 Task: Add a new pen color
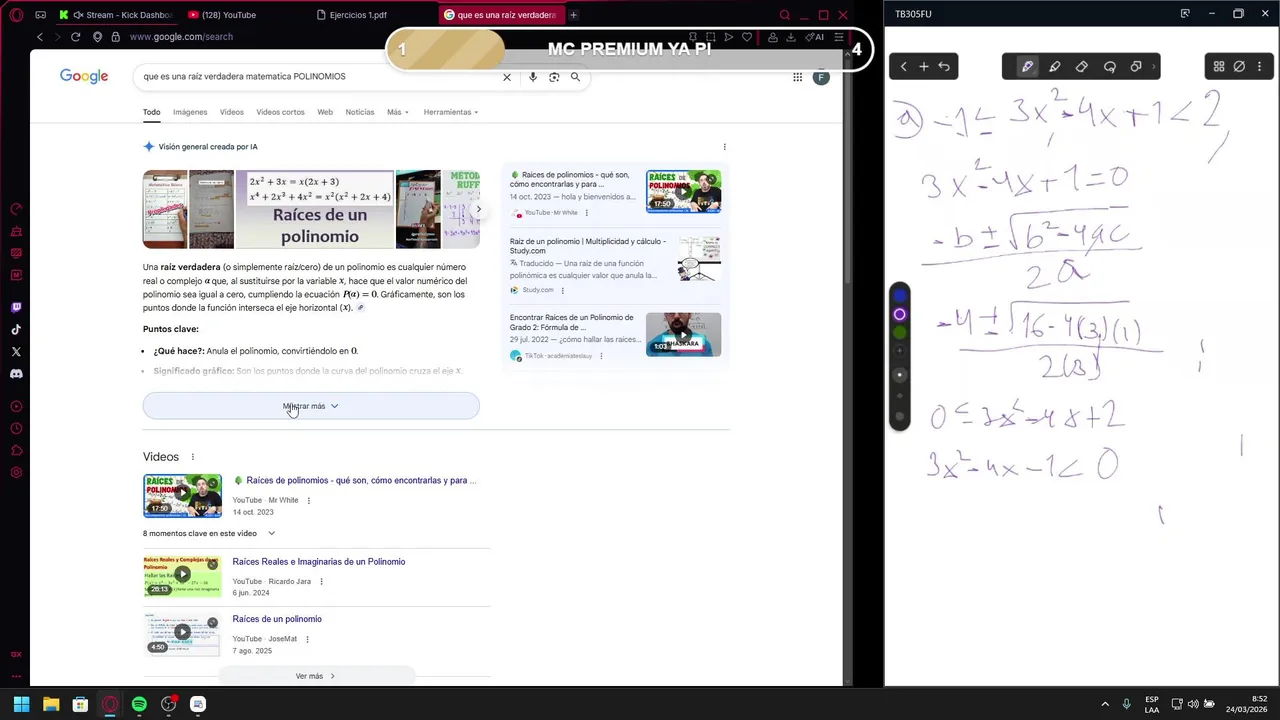coord(900,351)
